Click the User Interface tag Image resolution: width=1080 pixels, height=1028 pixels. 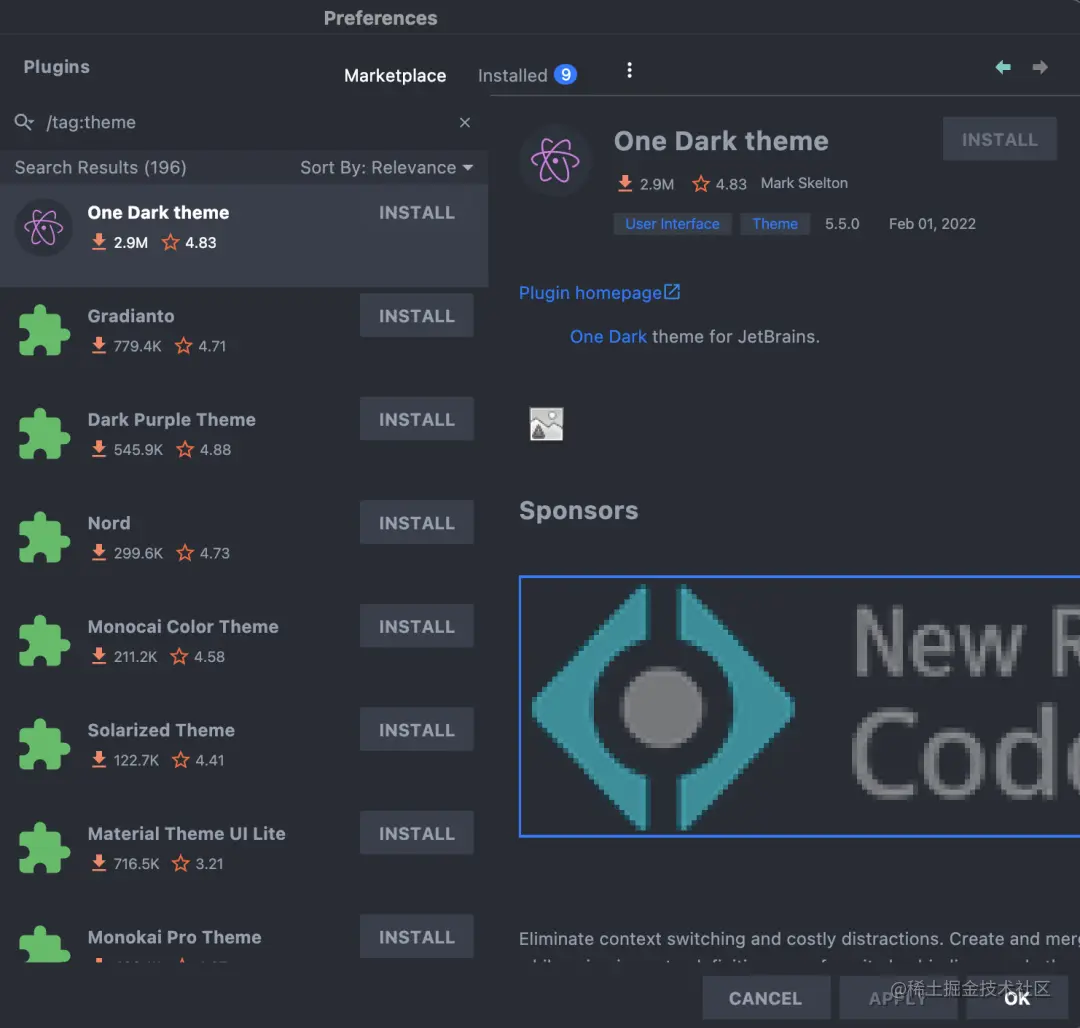(x=672, y=224)
